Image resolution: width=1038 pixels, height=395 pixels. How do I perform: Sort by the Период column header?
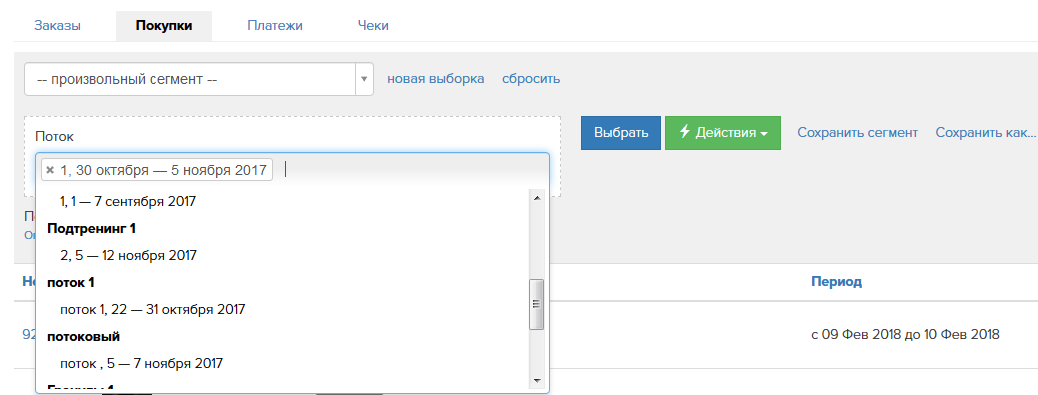point(837,282)
